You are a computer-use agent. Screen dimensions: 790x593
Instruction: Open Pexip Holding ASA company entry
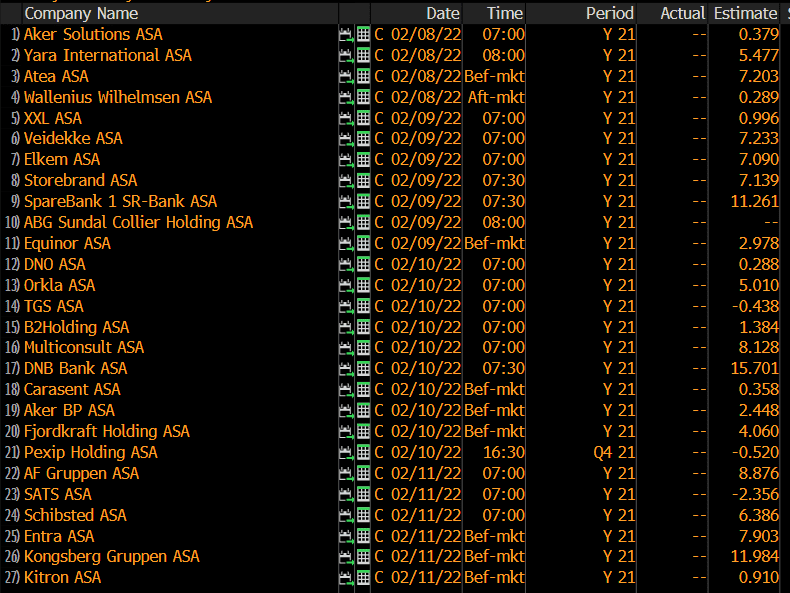91,453
